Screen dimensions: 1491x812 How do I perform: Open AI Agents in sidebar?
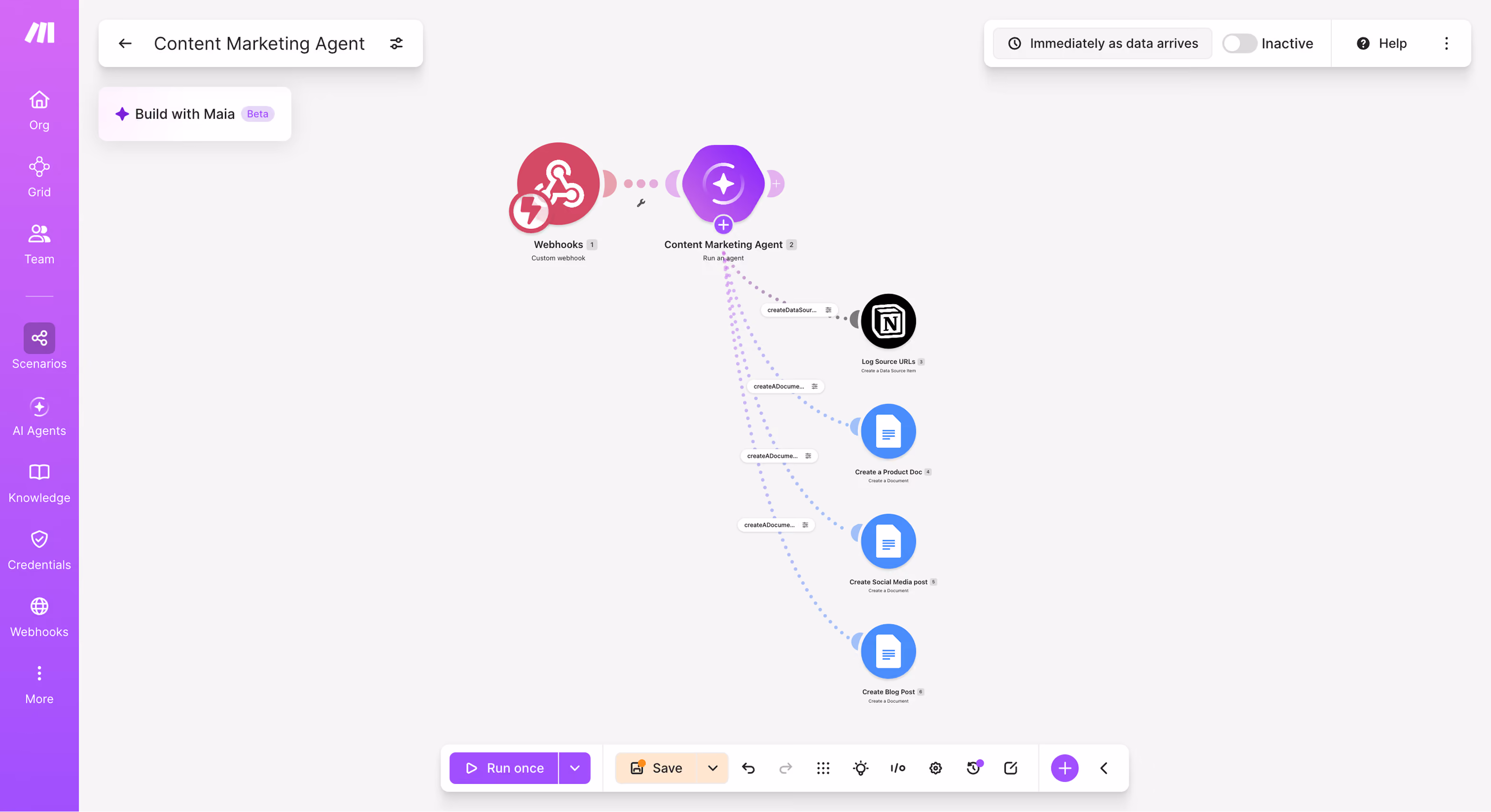(x=40, y=417)
